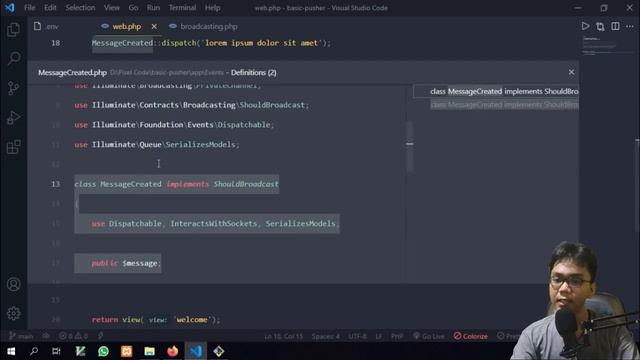The height and width of the screenshot is (360, 640).
Task: Click the main branch status item
Action: click(x=21, y=336)
